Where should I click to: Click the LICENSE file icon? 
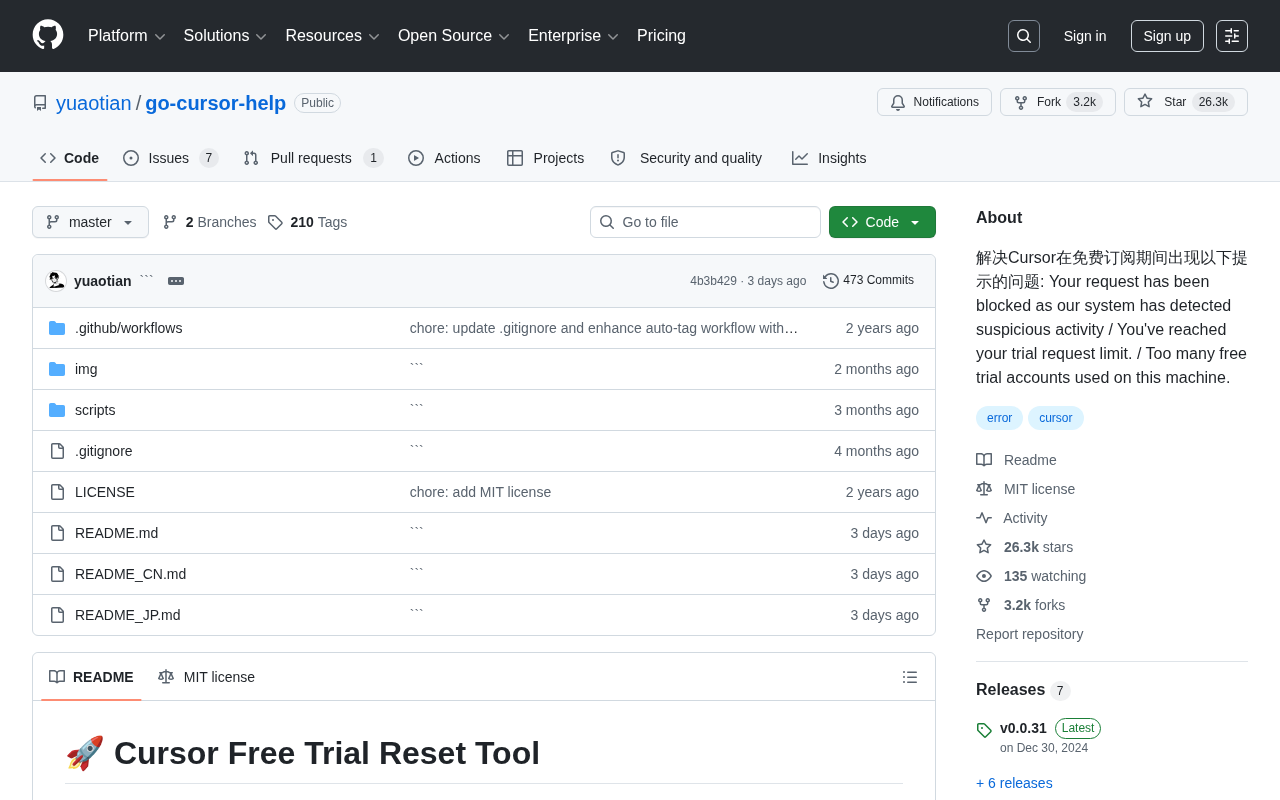click(x=57, y=492)
